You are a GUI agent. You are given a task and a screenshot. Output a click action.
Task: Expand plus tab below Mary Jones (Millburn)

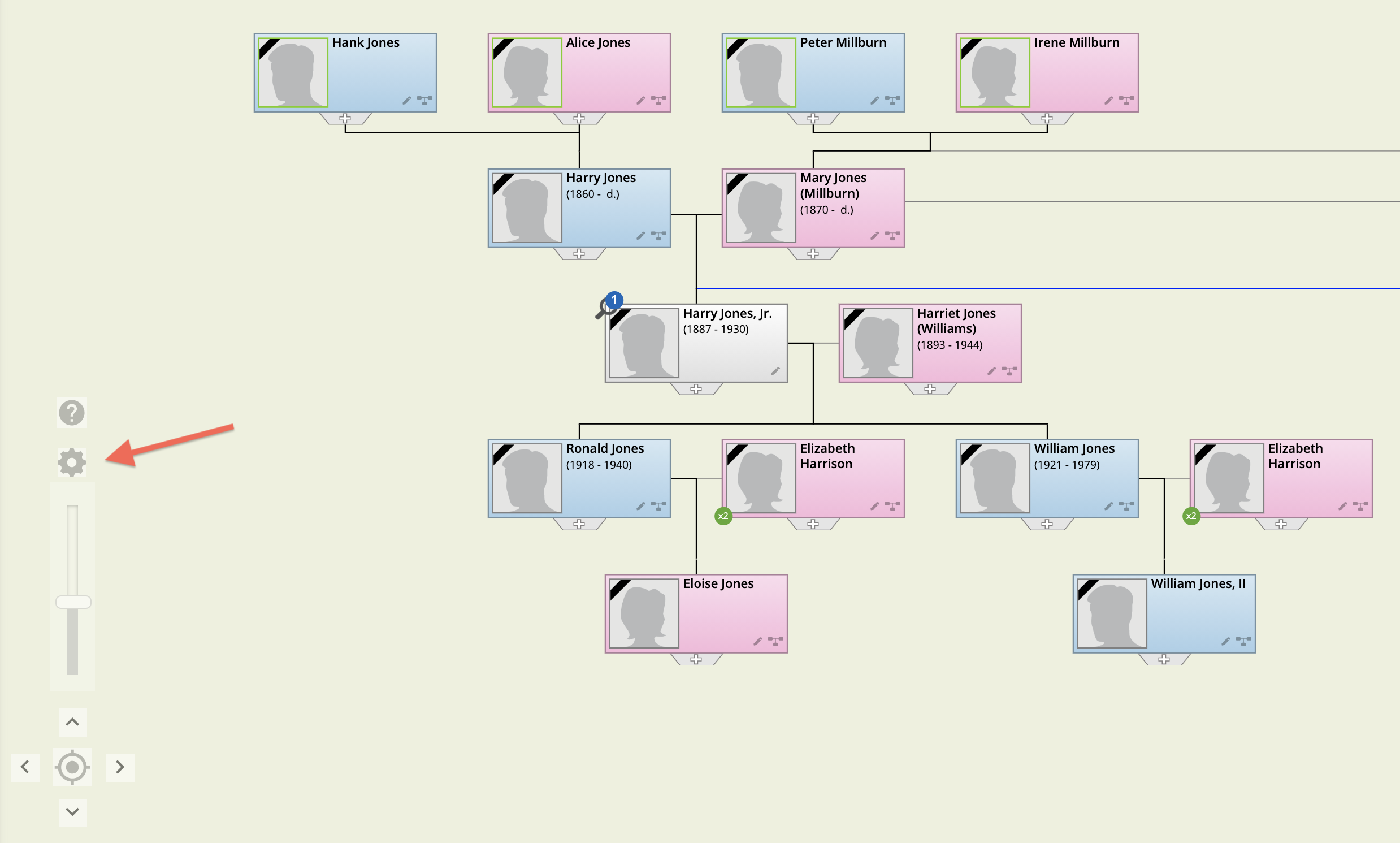tap(813, 253)
